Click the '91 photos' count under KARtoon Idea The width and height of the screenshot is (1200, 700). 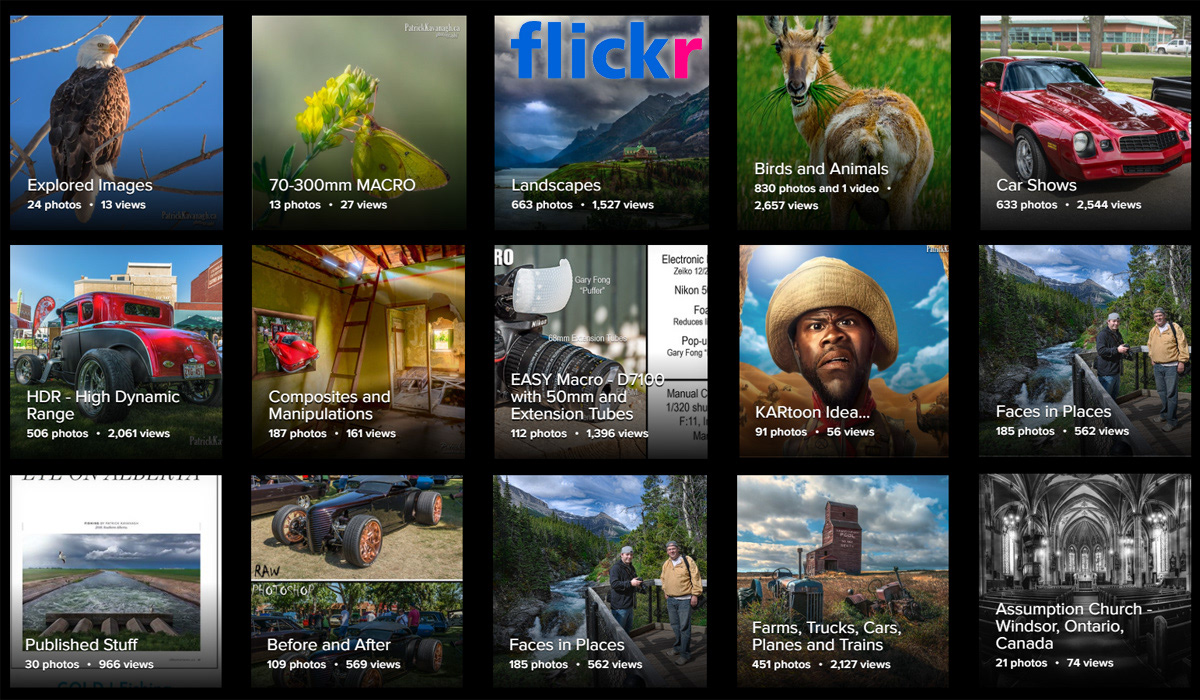(x=781, y=432)
